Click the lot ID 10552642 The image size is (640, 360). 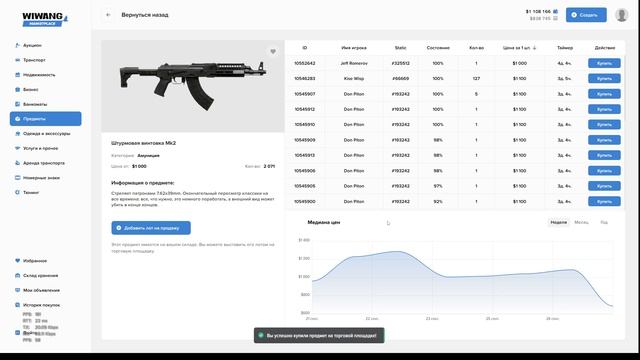[x=304, y=63]
